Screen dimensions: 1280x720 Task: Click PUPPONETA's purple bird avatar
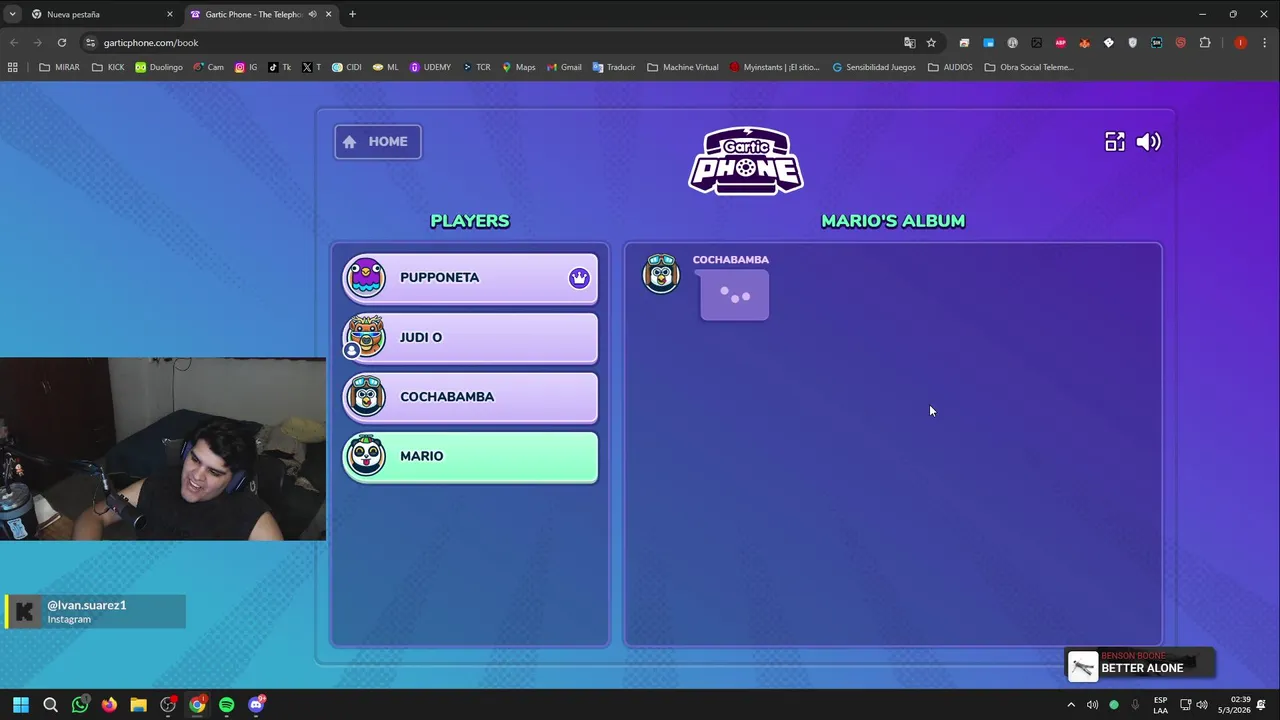click(x=366, y=278)
